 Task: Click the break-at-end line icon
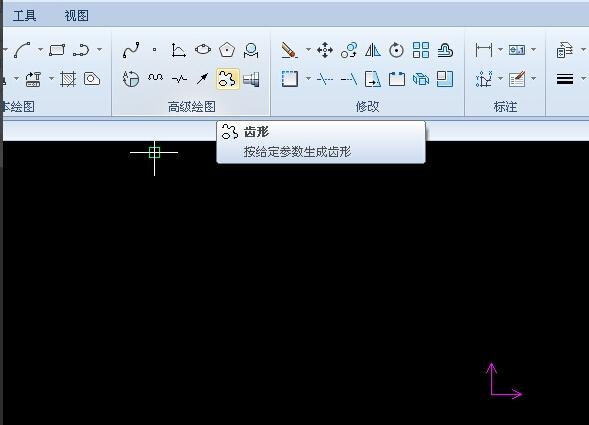pyautogui.click(x=349, y=79)
